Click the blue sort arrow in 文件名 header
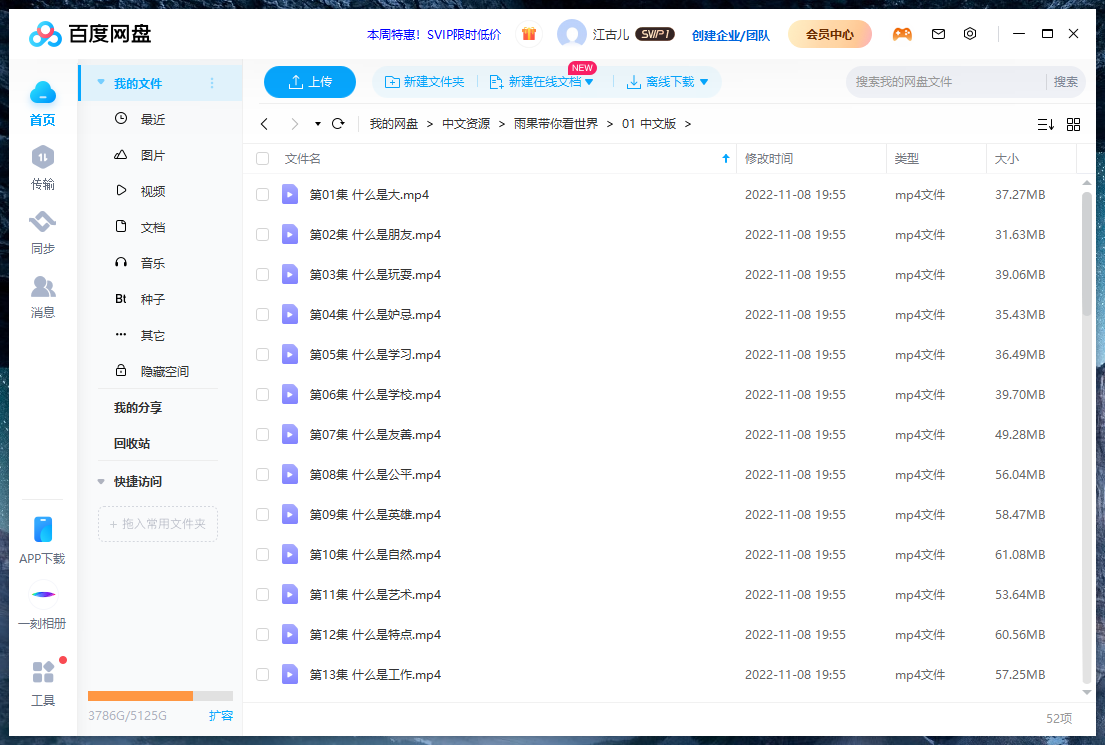1105x745 pixels. point(726,159)
